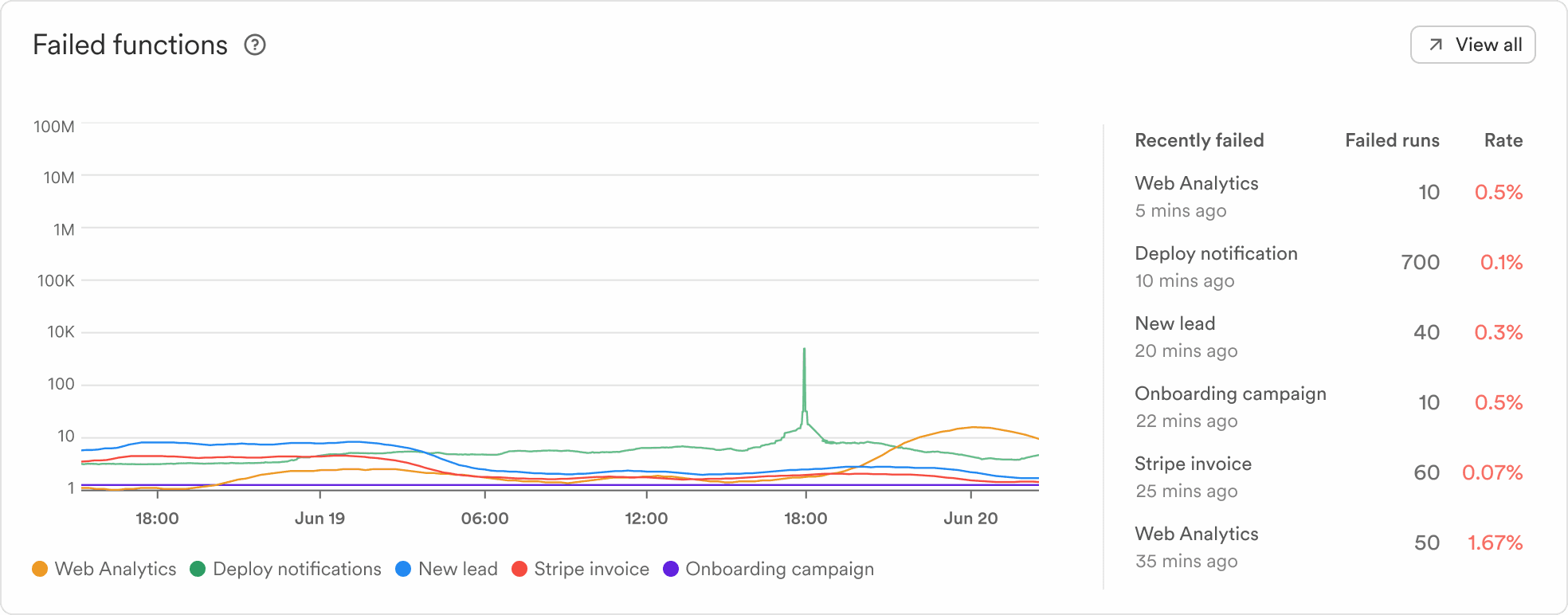Click the green Deploy notifications legend dot
Viewport: 1568px width, 615px height.
pyautogui.click(x=198, y=569)
